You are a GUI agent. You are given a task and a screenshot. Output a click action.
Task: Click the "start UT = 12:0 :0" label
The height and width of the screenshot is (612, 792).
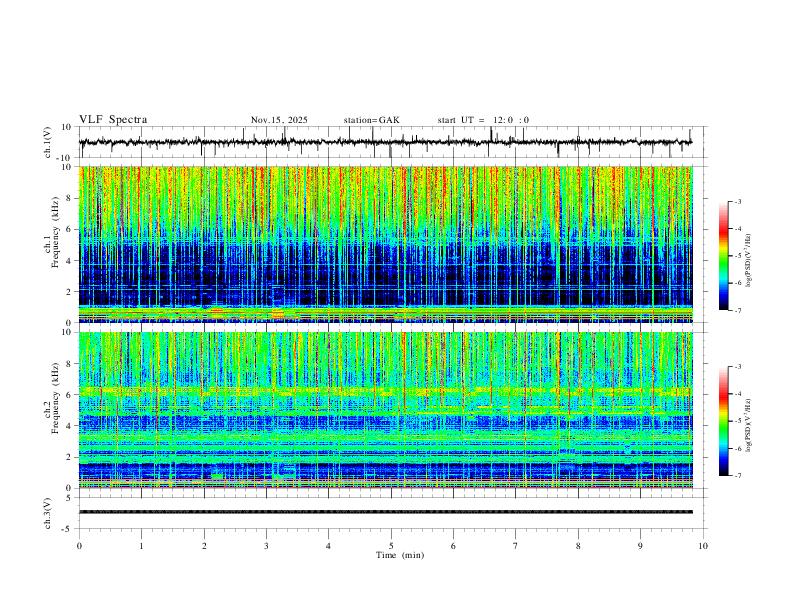click(x=483, y=120)
